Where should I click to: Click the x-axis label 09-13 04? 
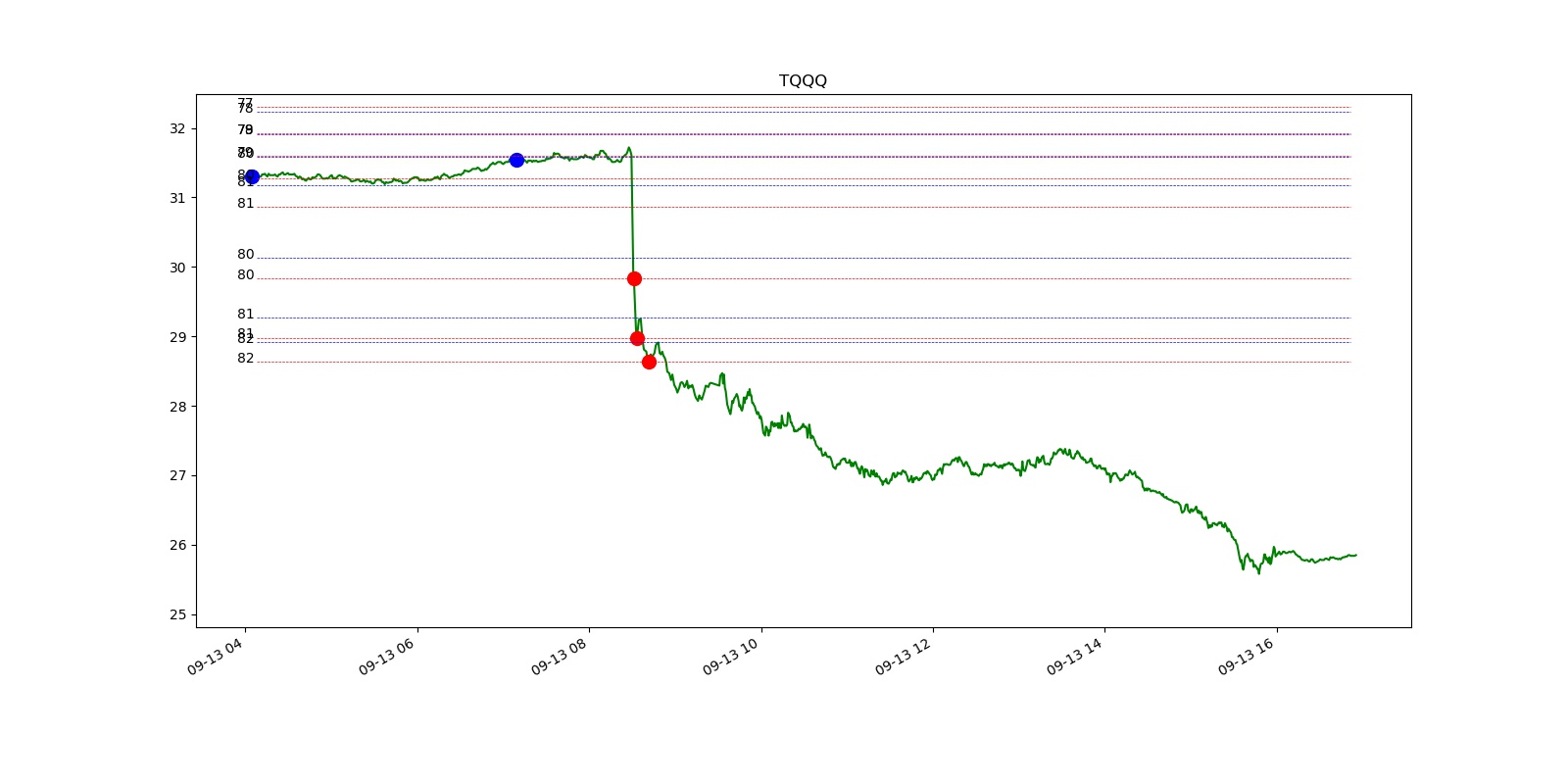click(215, 657)
